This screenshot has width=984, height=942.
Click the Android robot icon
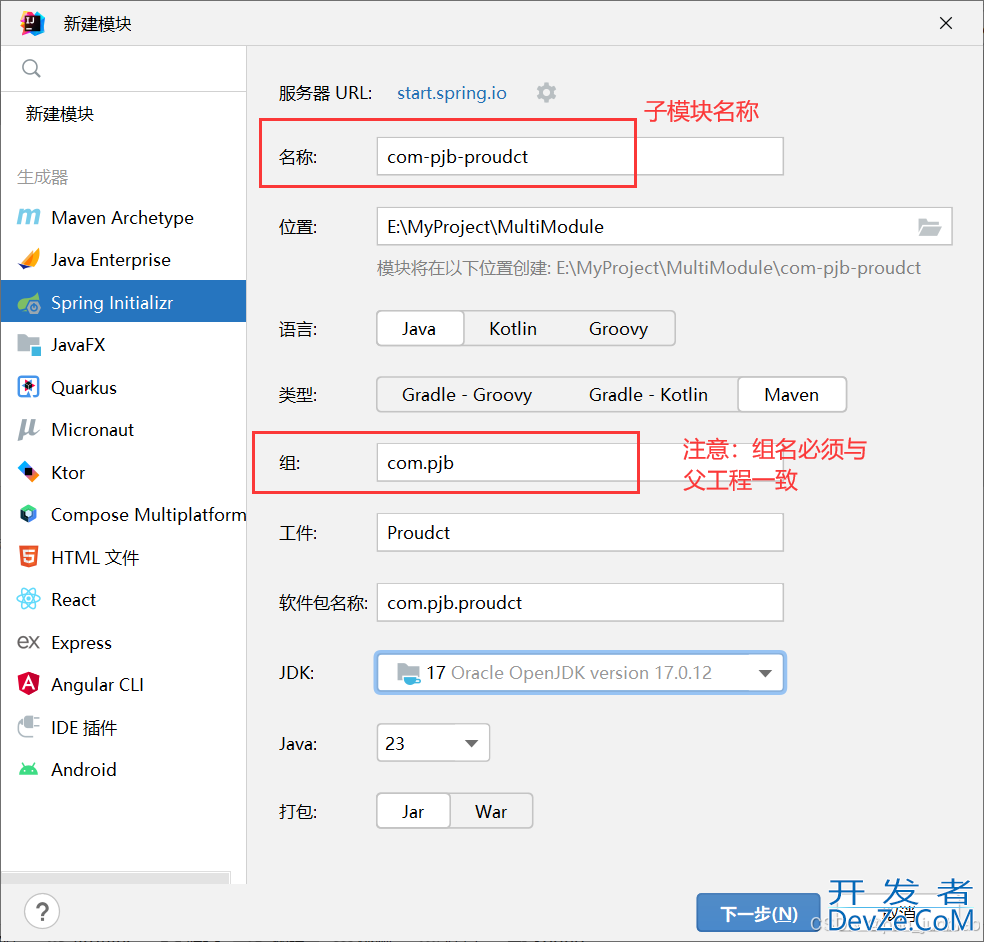coord(28,769)
